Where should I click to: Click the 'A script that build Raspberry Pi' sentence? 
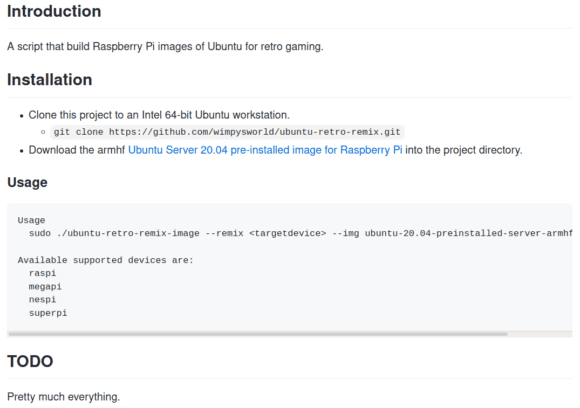tap(165, 47)
